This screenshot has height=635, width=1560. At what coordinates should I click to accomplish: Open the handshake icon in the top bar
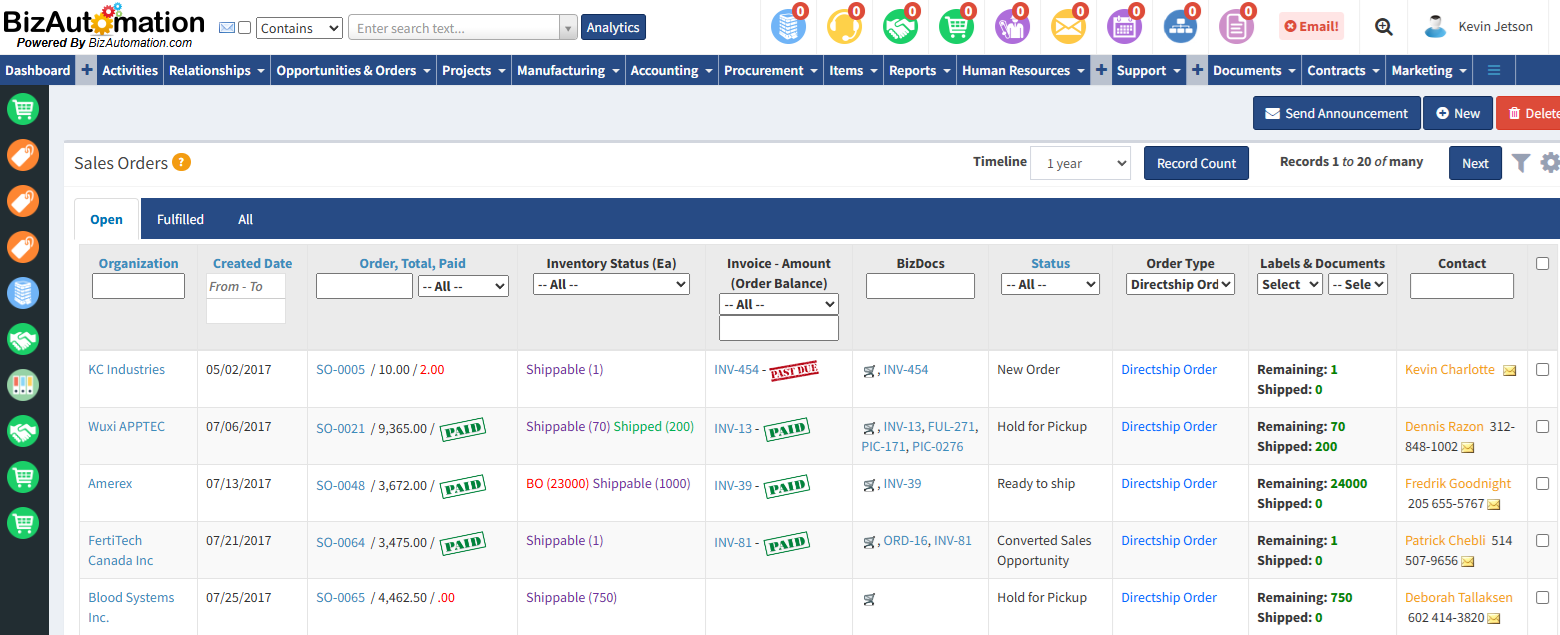tap(900, 27)
